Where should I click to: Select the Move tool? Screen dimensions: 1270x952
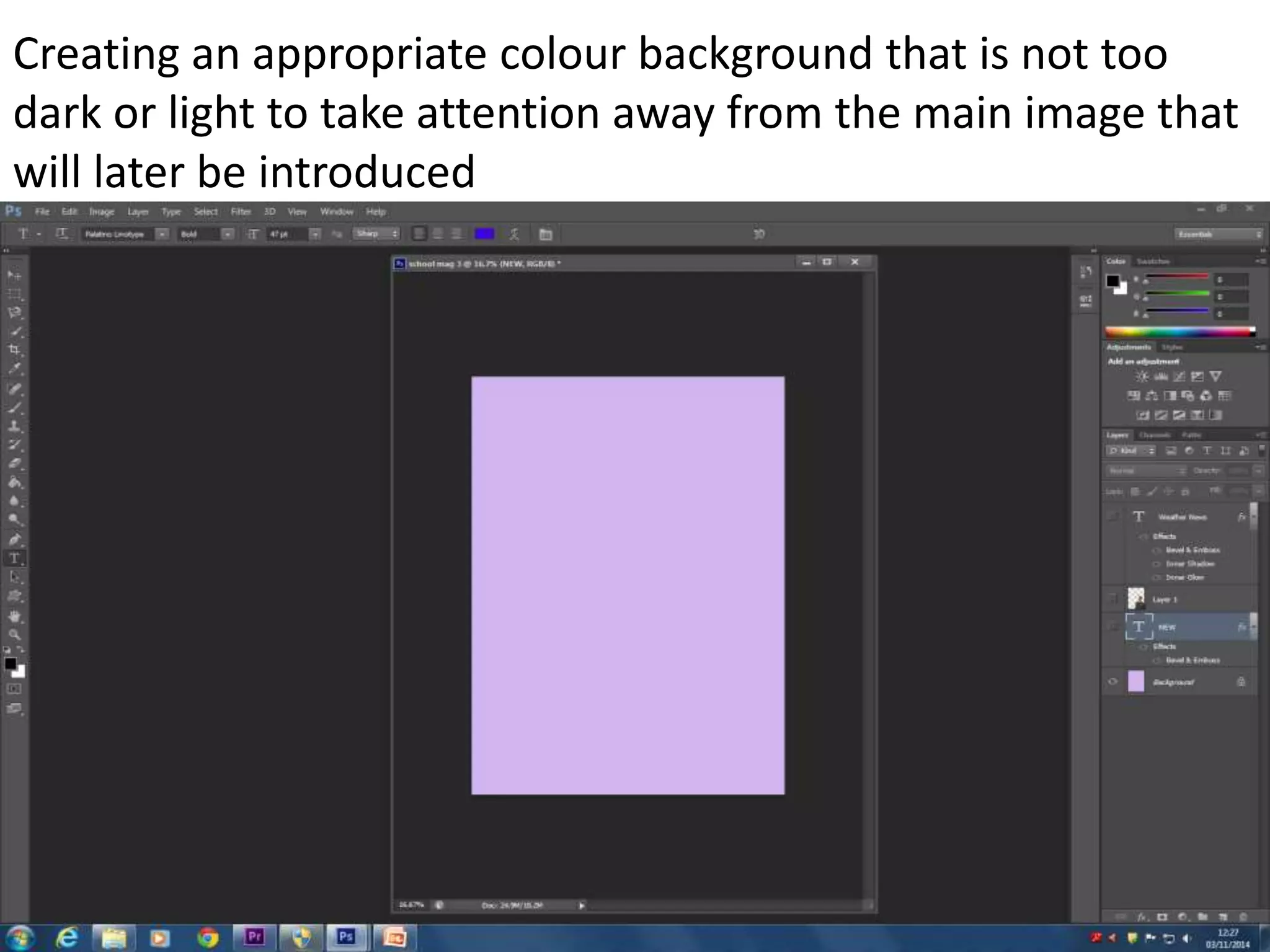(x=14, y=275)
